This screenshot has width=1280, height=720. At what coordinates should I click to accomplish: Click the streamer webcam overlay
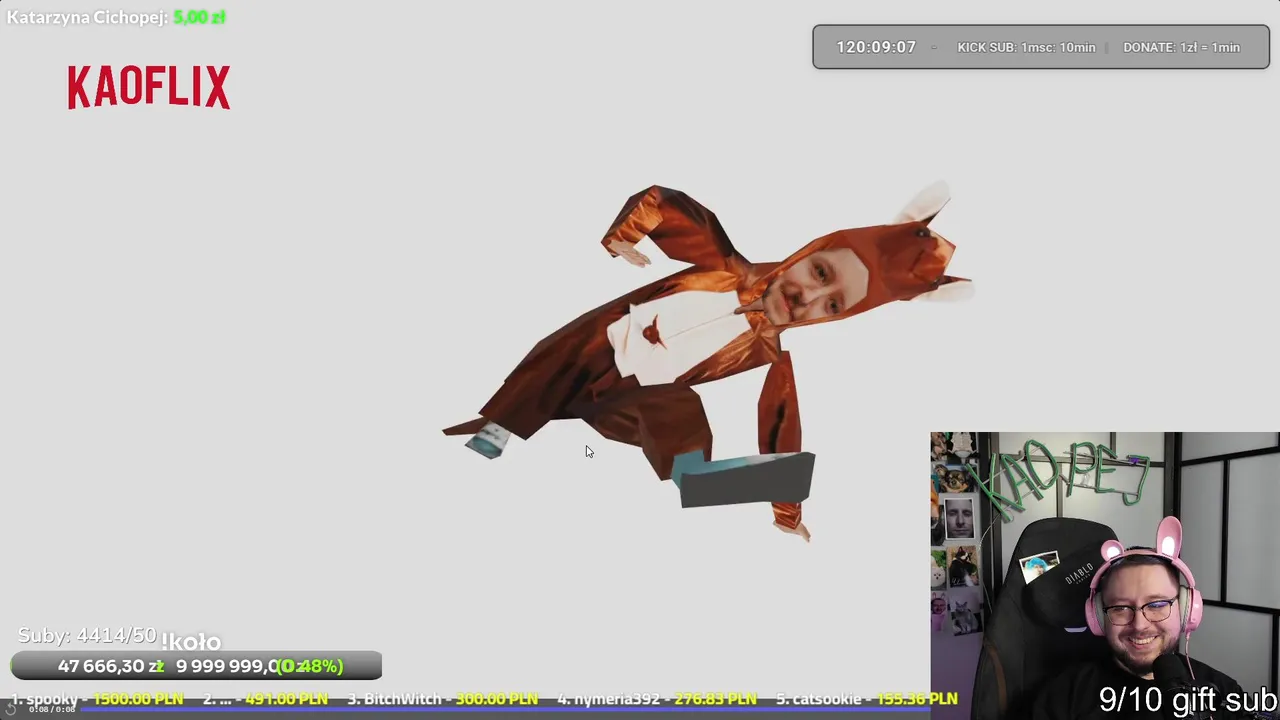[1105, 576]
